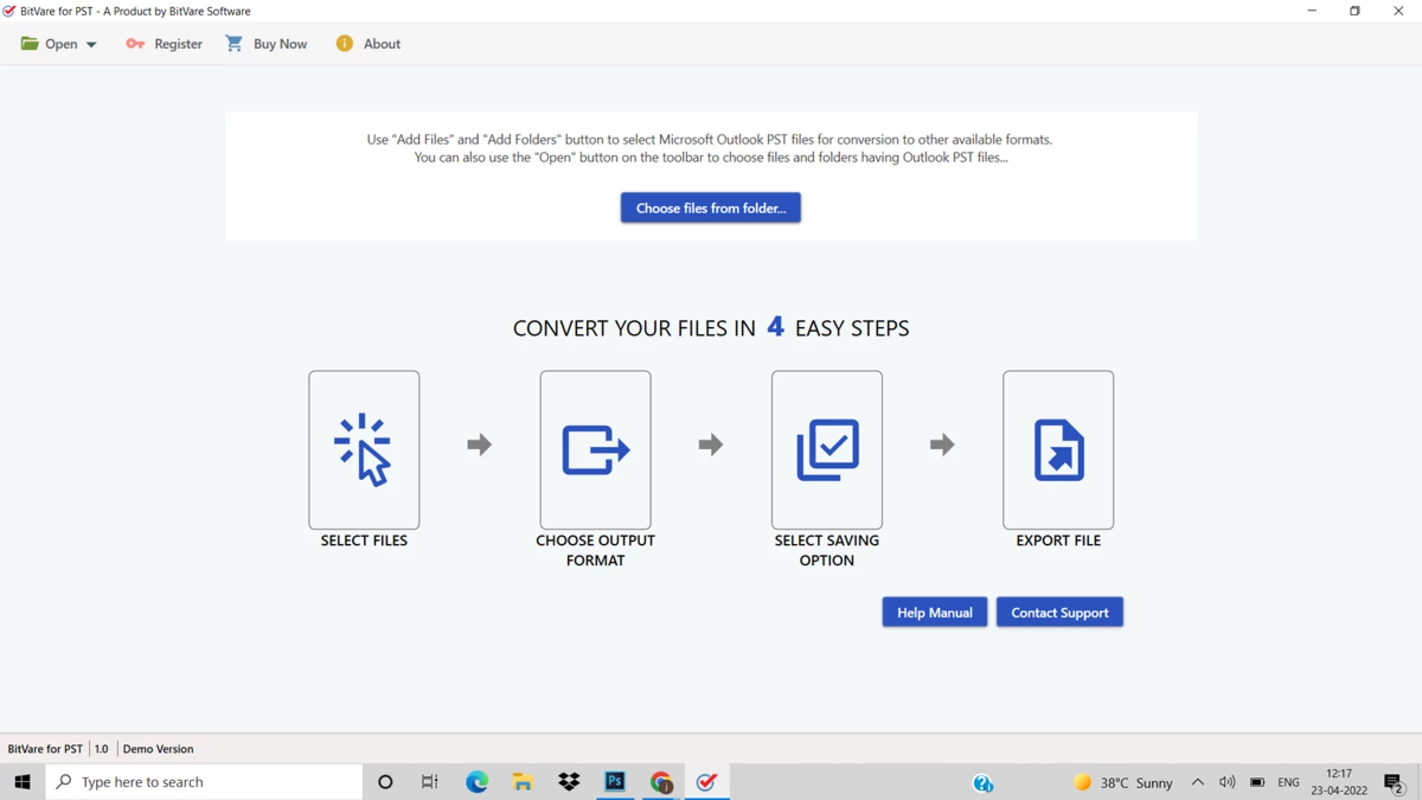Click the ENG language indicator
The height and width of the screenshot is (800, 1422).
[x=1289, y=782]
